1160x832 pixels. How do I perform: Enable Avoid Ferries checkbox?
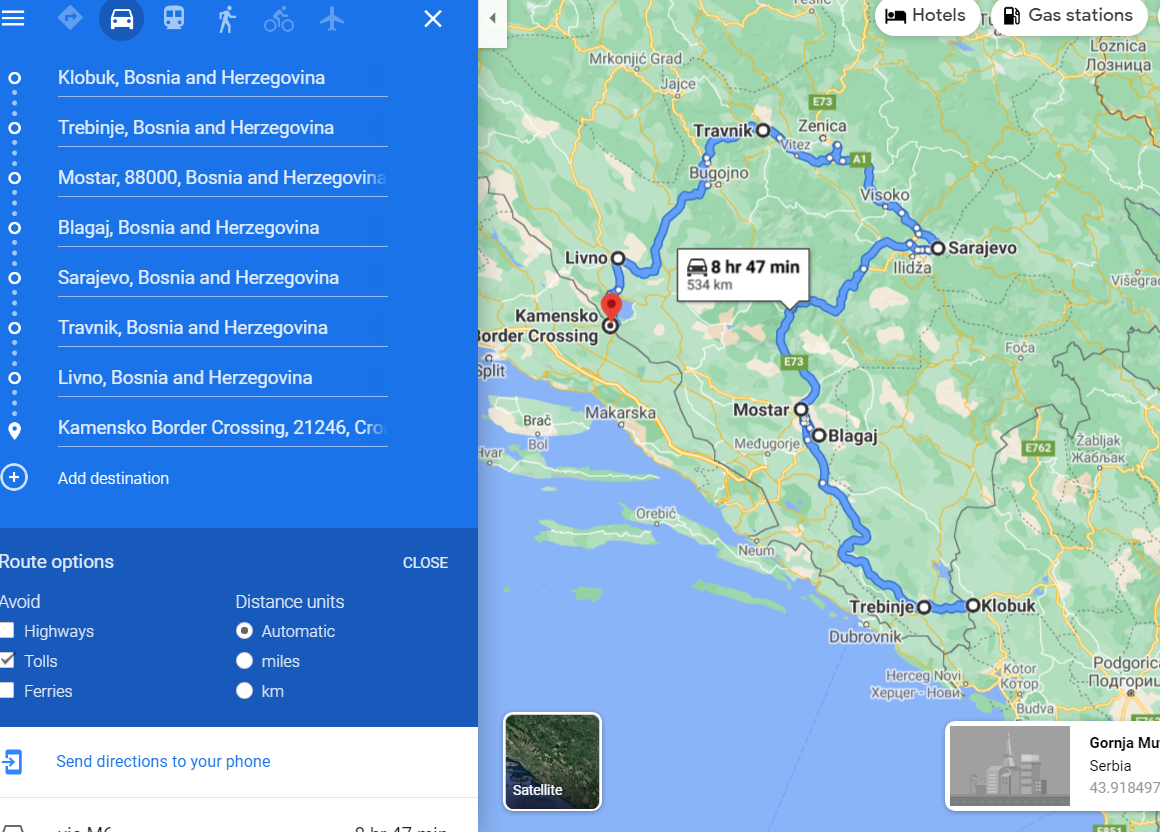coord(7,691)
